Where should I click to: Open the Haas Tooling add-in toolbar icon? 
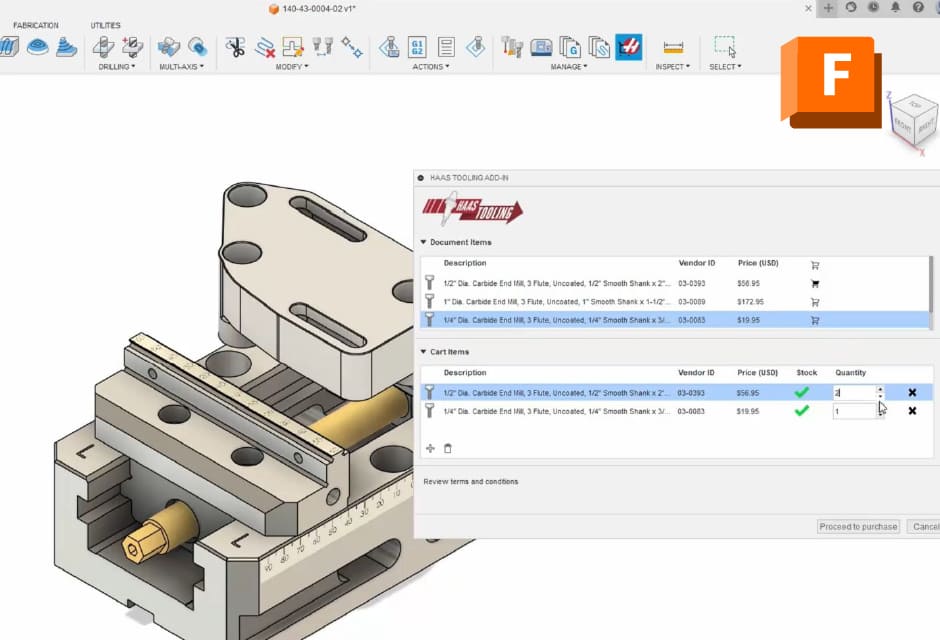(630, 46)
